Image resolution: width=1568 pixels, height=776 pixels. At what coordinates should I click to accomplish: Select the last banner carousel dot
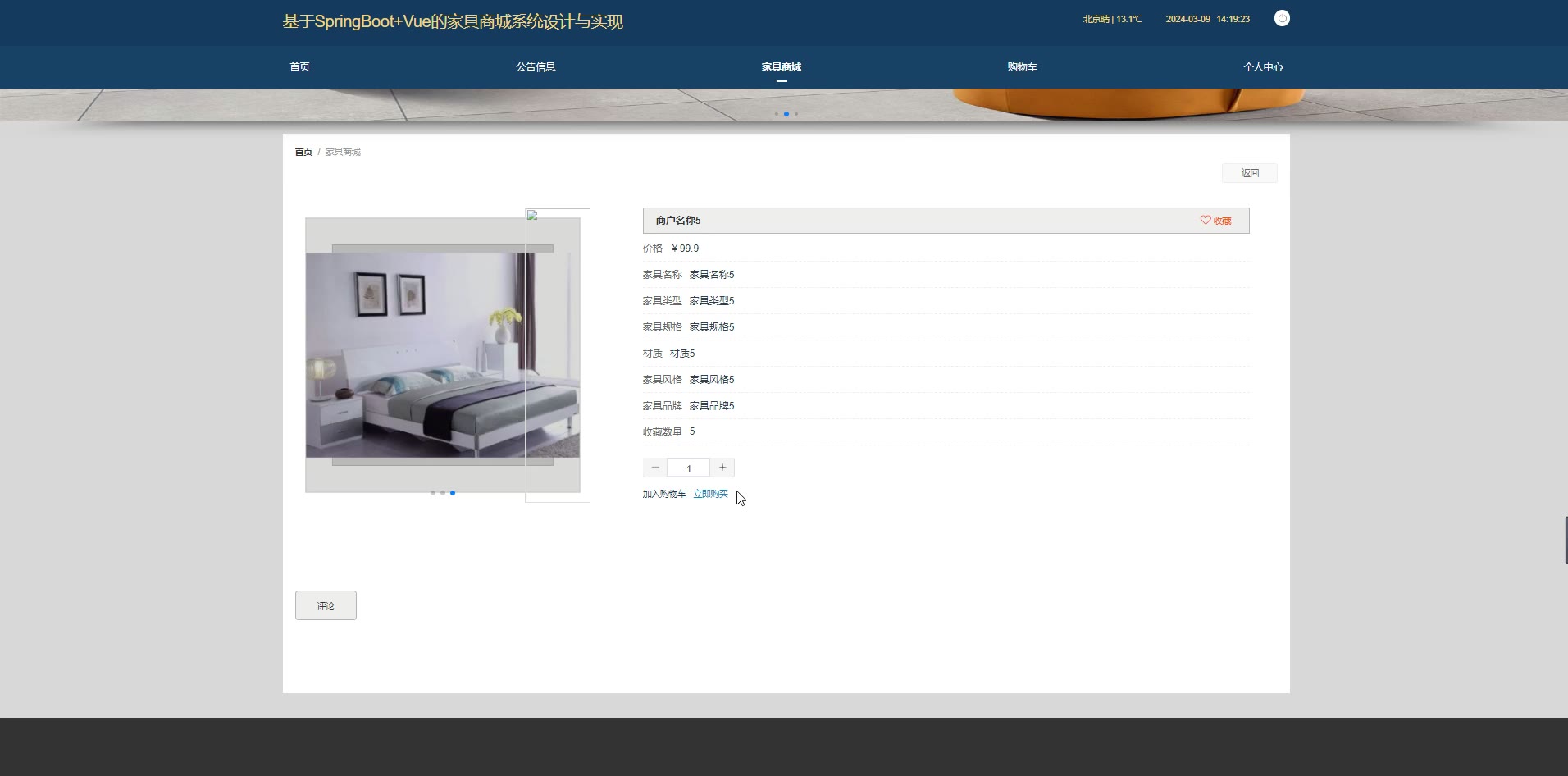click(x=796, y=114)
